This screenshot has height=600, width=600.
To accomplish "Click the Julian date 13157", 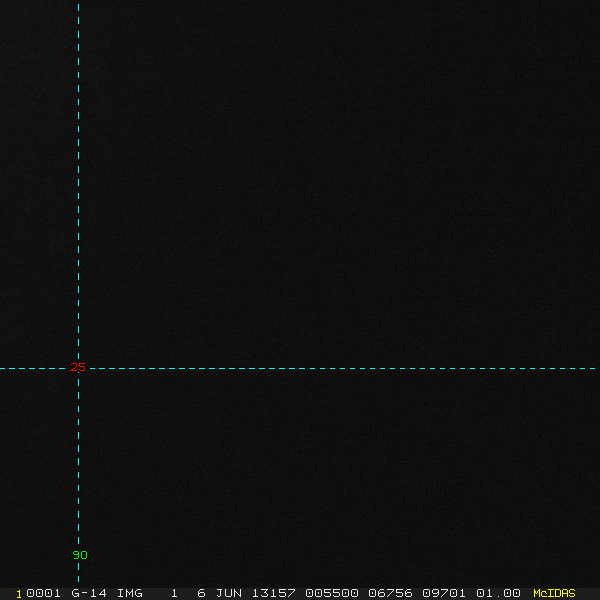I will 274,593.
